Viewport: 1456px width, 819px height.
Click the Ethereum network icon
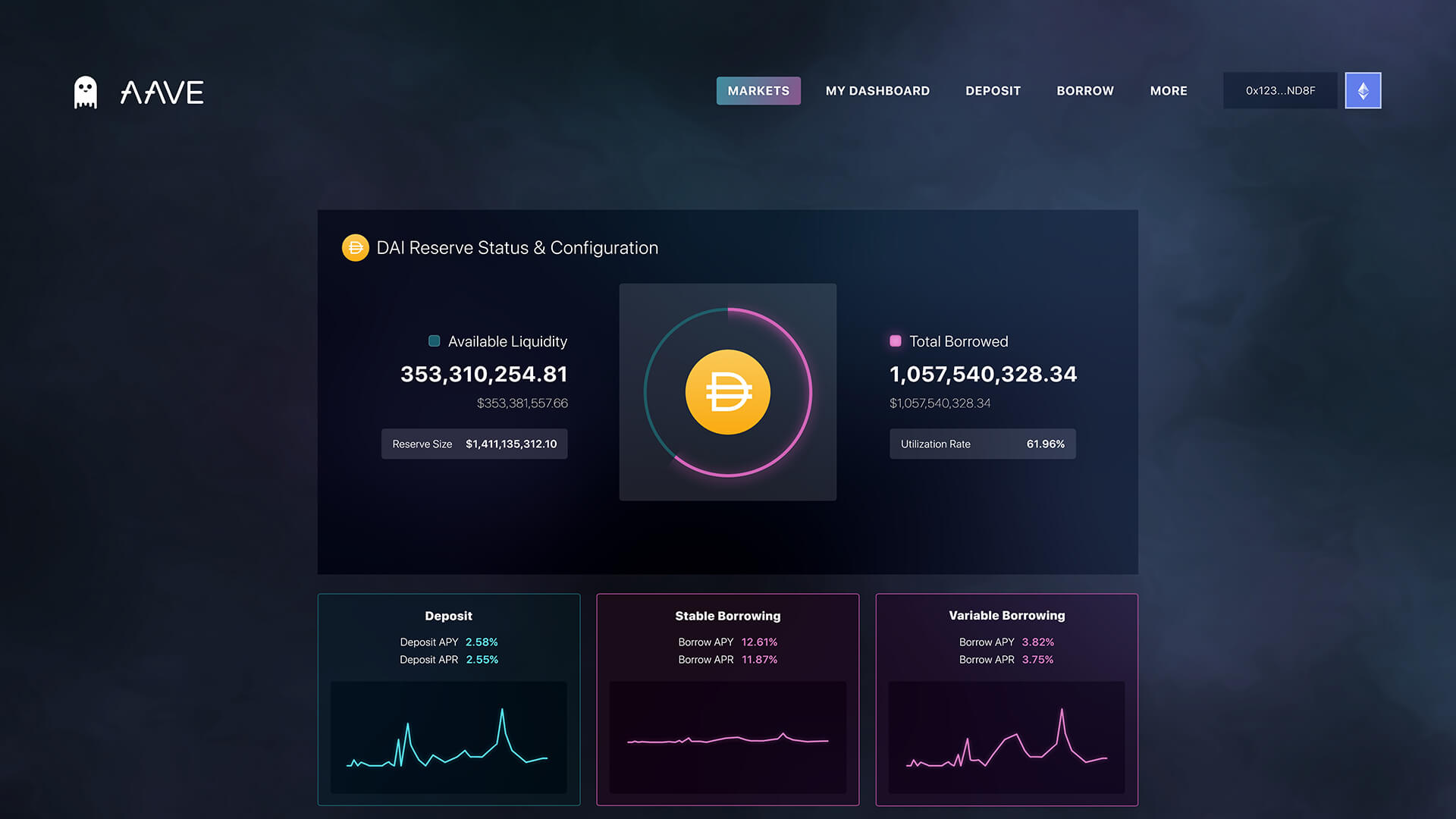click(1363, 90)
